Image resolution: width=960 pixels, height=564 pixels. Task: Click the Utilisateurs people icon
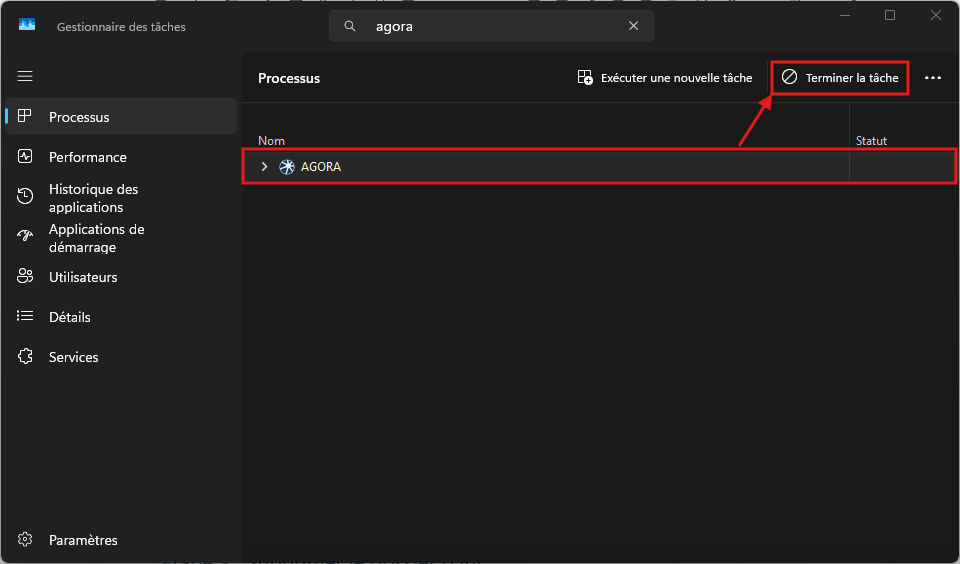click(25, 276)
